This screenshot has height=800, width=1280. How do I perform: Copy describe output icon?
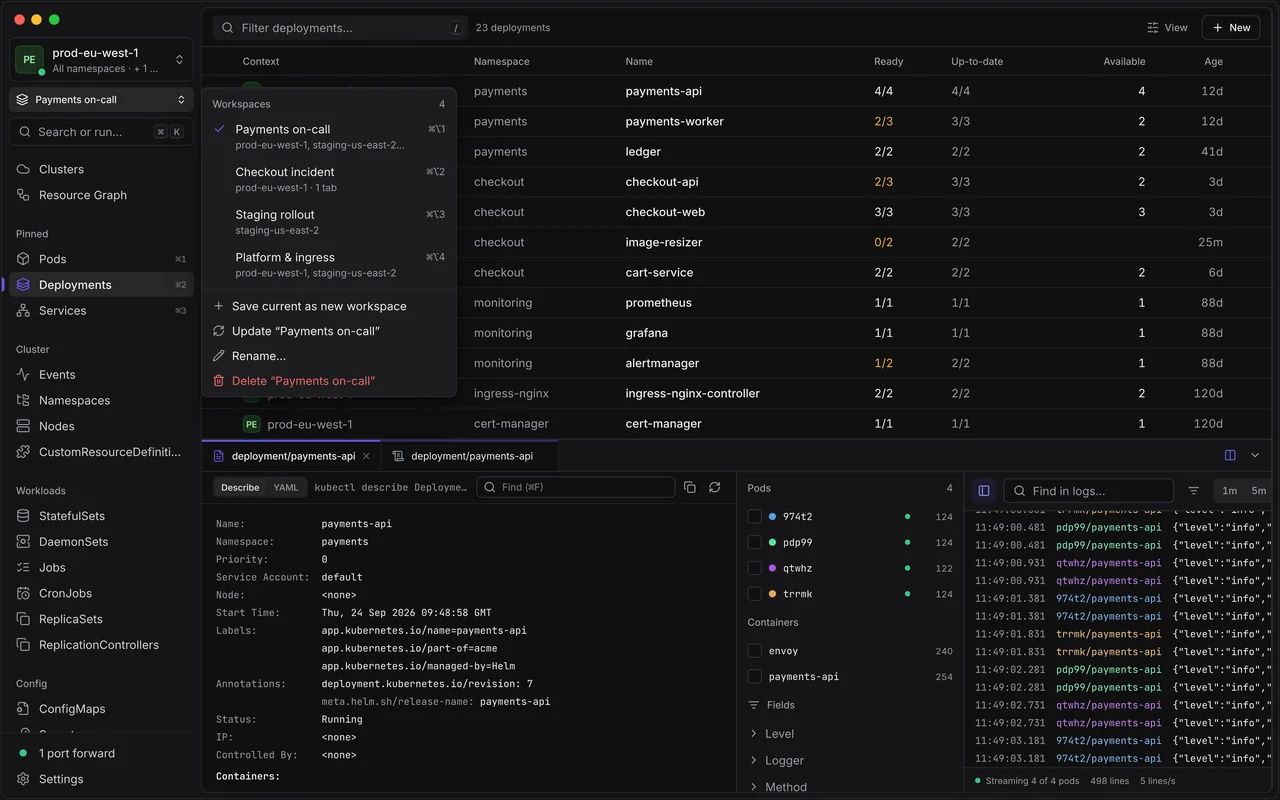[690, 487]
